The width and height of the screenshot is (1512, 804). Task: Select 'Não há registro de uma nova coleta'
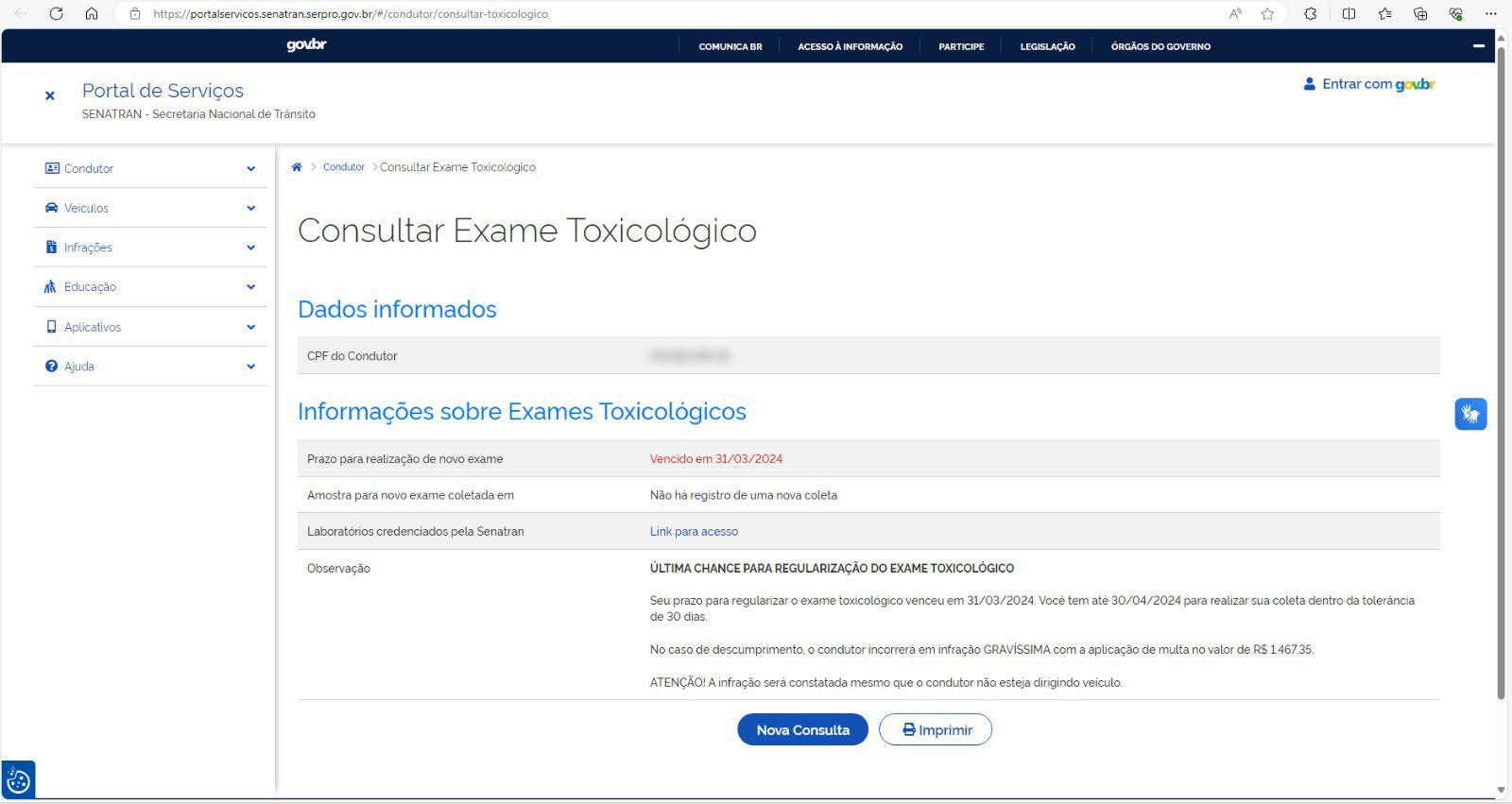click(744, 495)
